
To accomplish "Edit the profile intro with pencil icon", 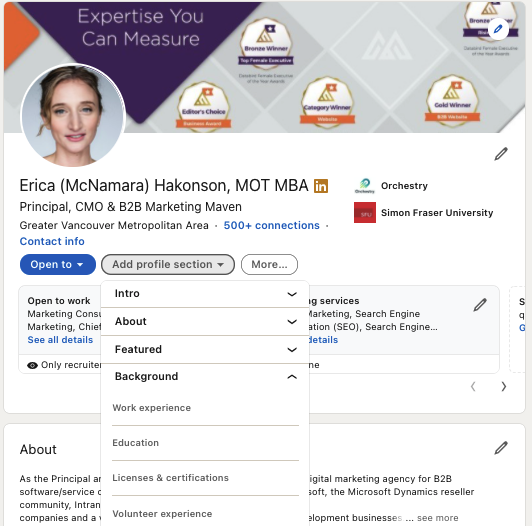I will pos(501,154).
